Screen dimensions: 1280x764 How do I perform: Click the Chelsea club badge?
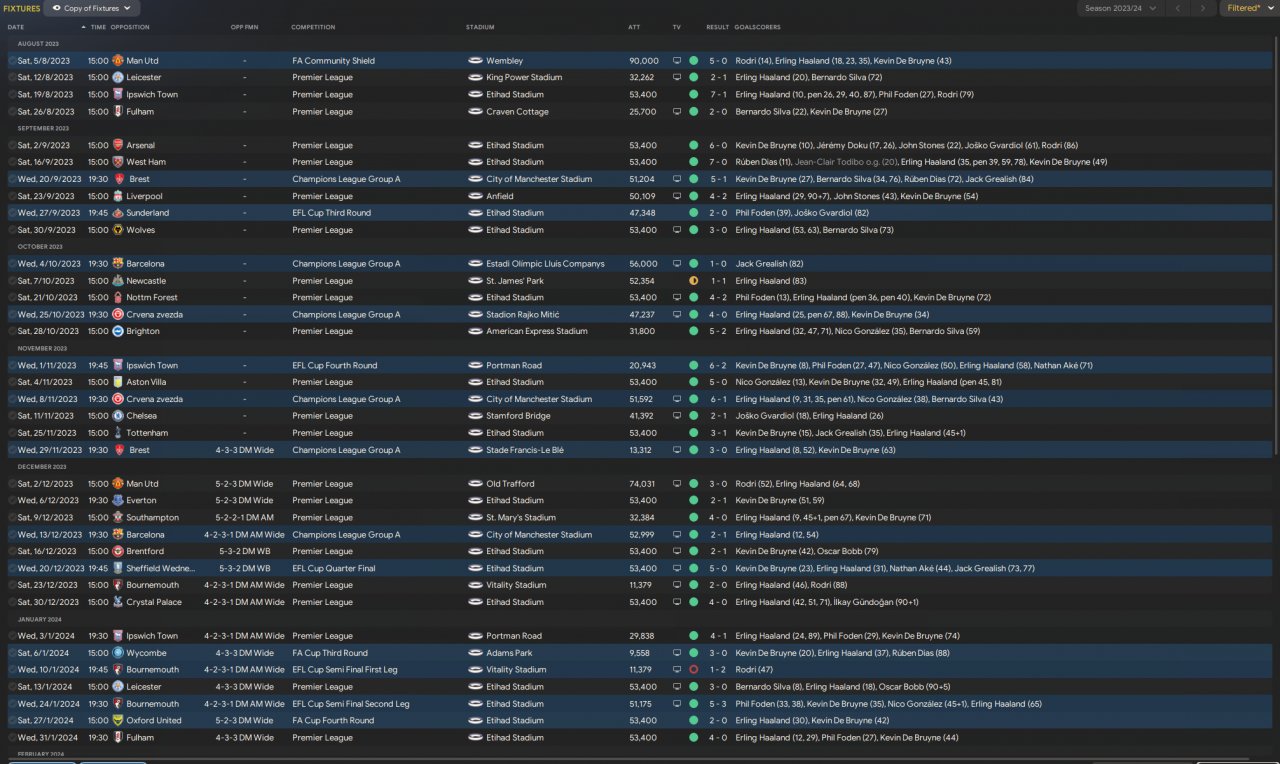point(118,416)
